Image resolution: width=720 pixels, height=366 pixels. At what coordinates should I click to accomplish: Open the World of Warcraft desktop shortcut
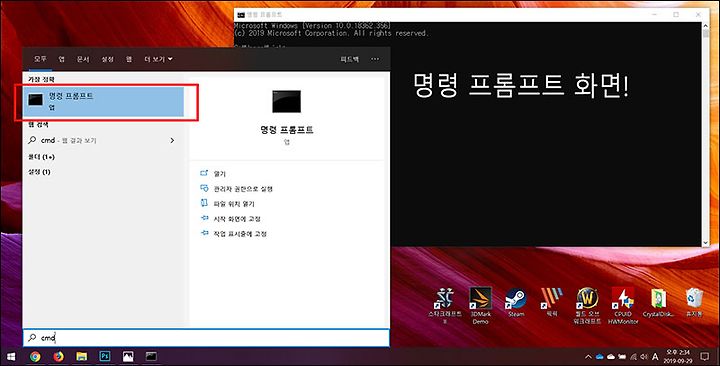click(x=587, y=305)
